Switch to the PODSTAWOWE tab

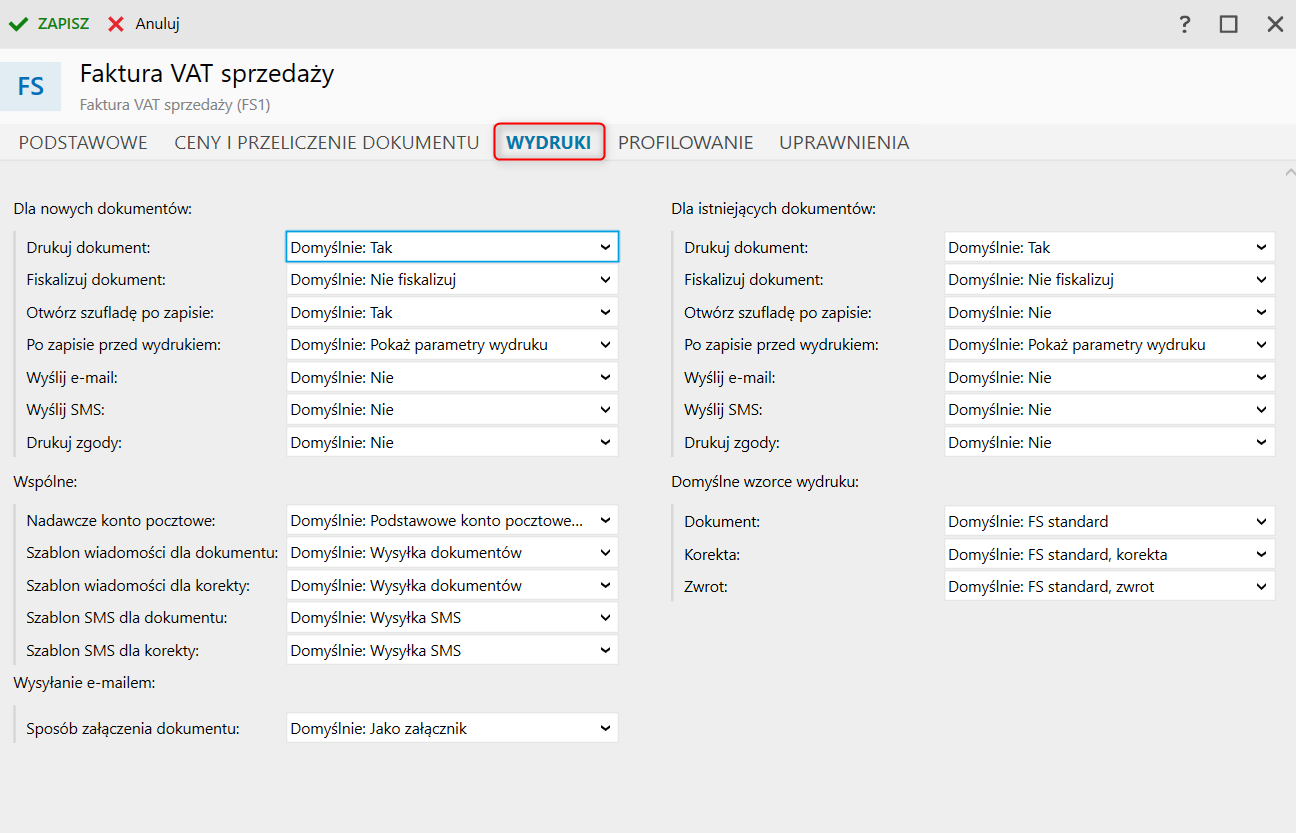pos(83,143)
